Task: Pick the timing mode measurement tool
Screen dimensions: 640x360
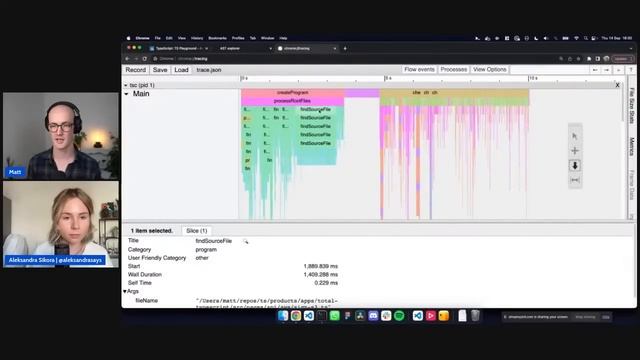Action: (x=575, y=180)
